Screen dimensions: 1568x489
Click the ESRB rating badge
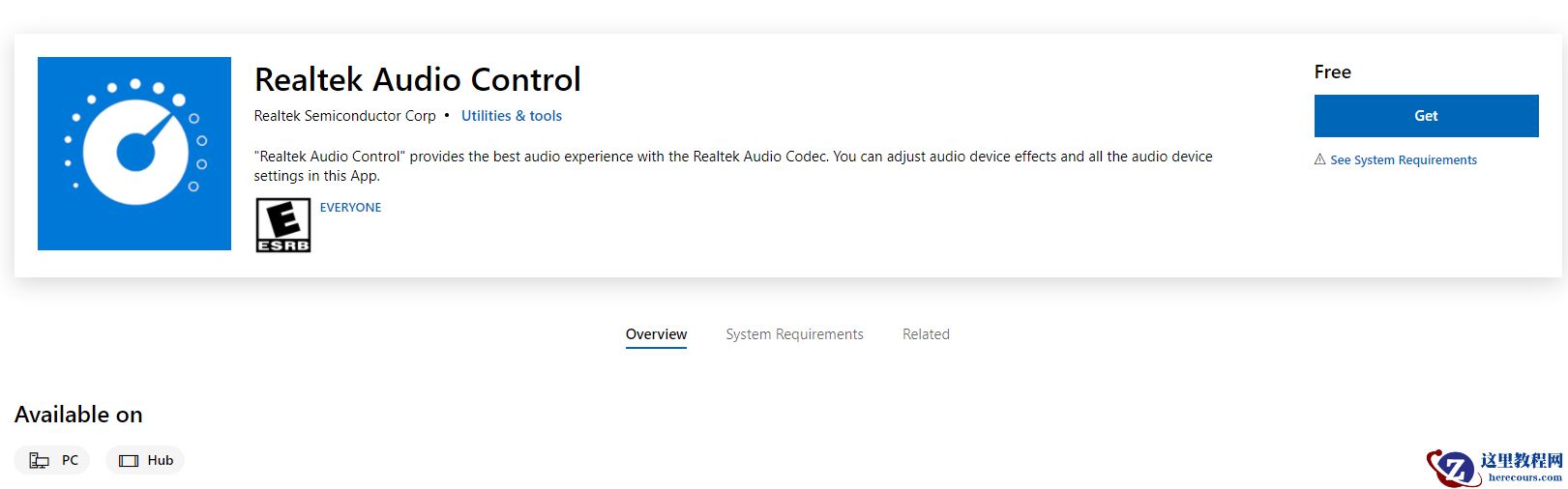point(282,225)
